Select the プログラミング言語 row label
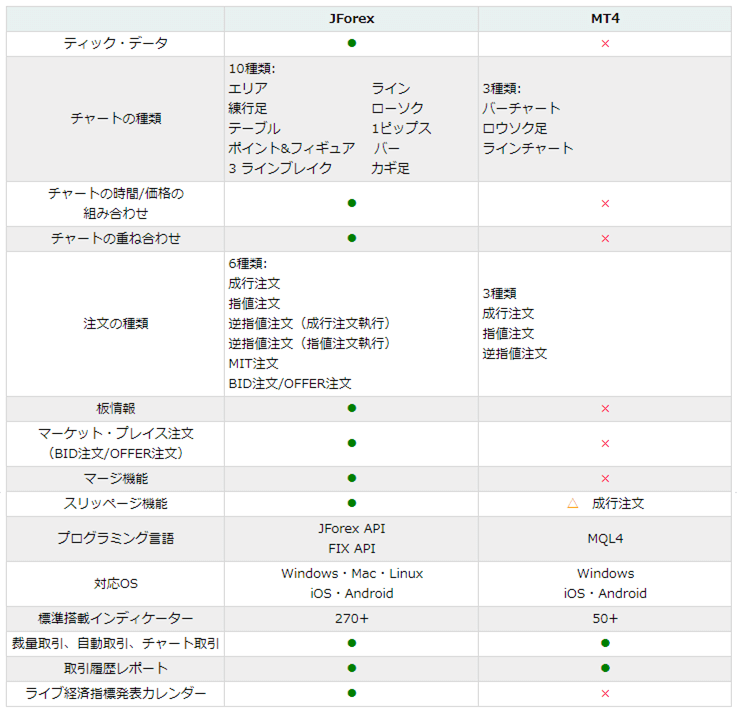The height and width of the screenshot is (710, 737). [x=116, y=538]
